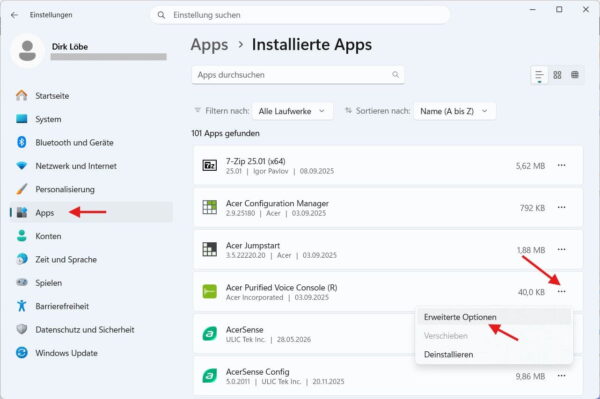Image resolution: width=600 pixels, height=399 pixels.
Task: Click the 792 KB size value
Action: pos(532,208)
